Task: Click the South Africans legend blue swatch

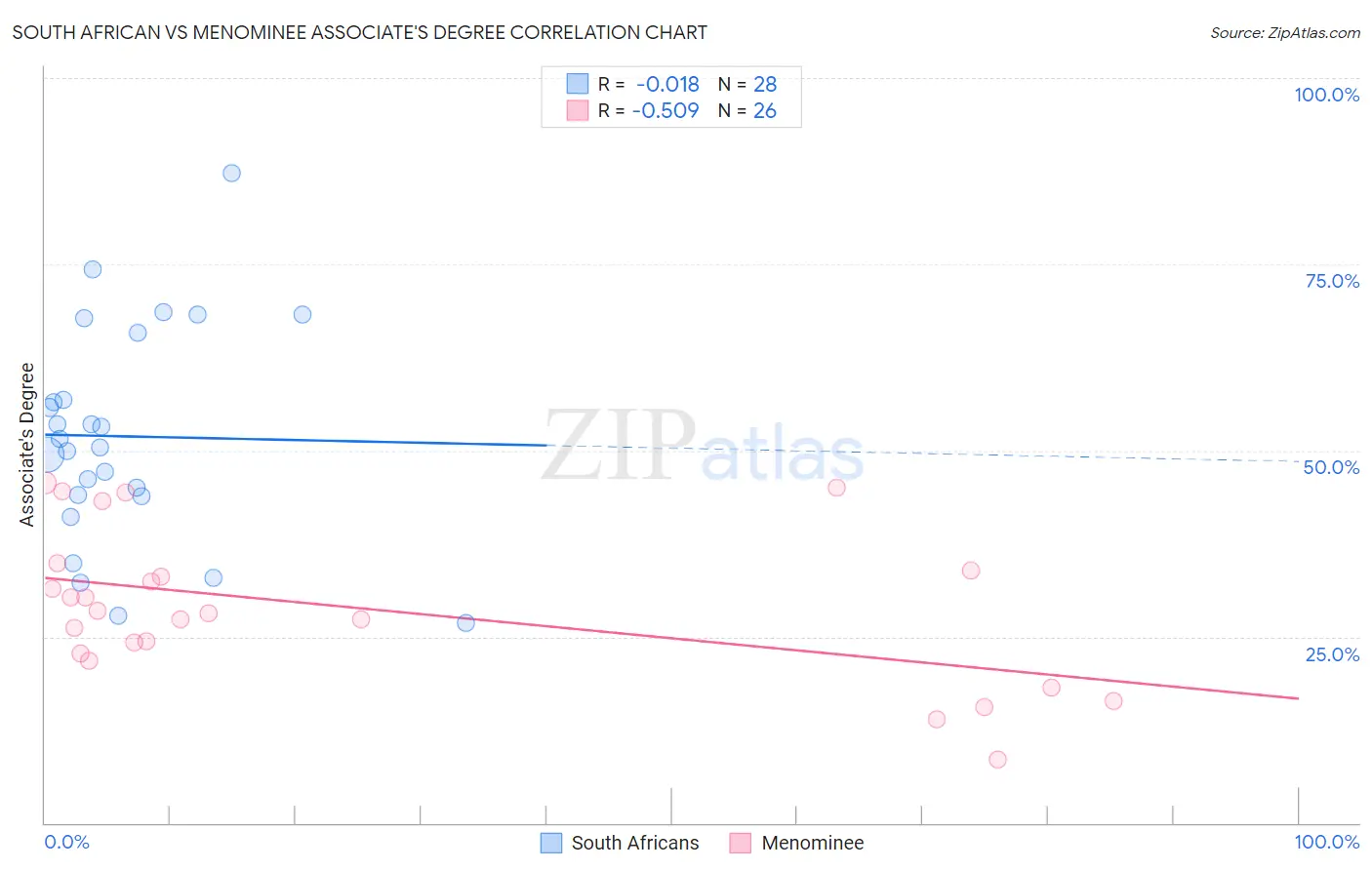Action: point(551,843)
